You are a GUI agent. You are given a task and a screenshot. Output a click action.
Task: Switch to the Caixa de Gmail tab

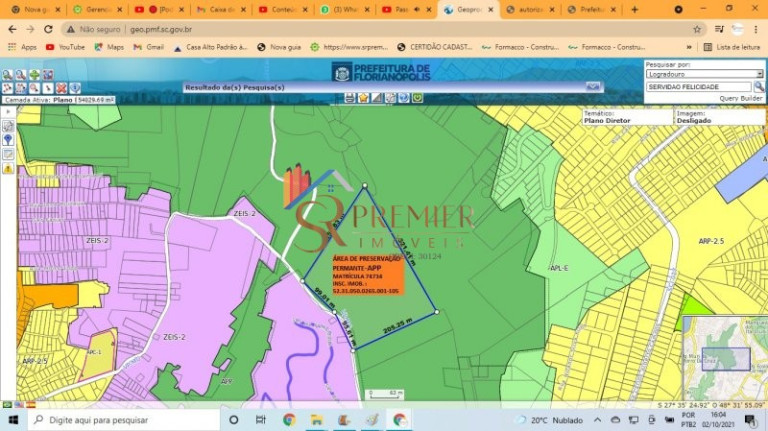[221, 9]
